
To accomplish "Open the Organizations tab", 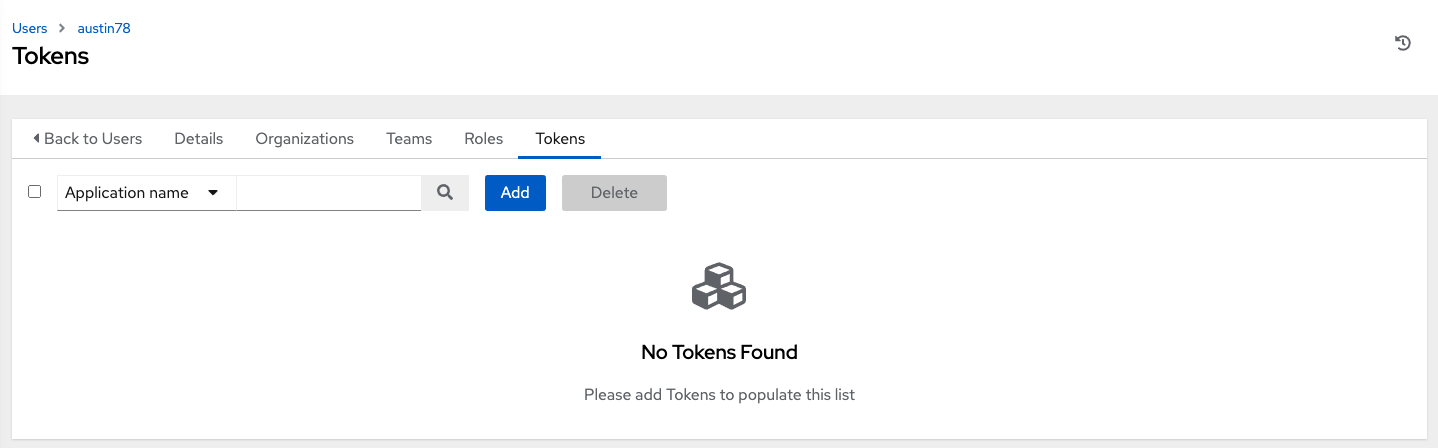I will [305, 139].
